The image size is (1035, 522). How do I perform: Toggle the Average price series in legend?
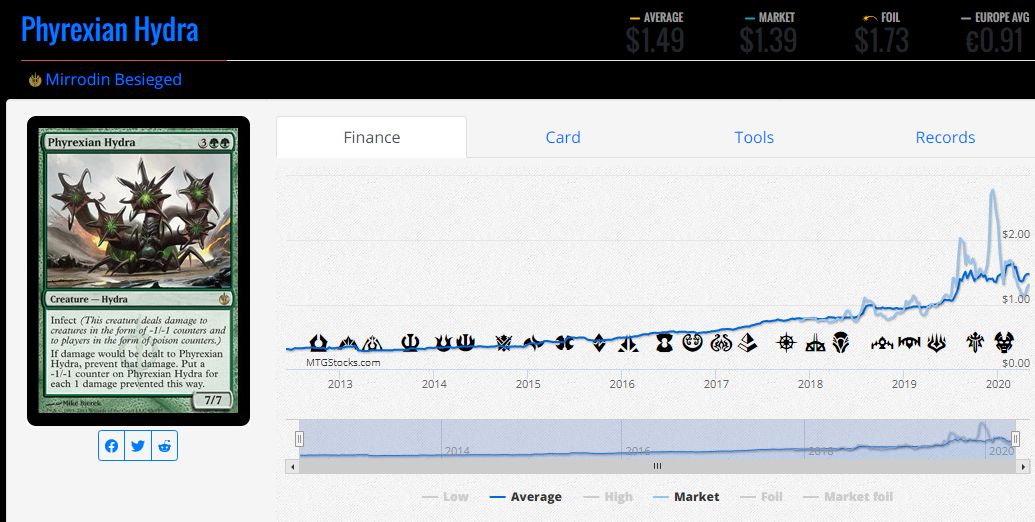(x=525, y=497)
